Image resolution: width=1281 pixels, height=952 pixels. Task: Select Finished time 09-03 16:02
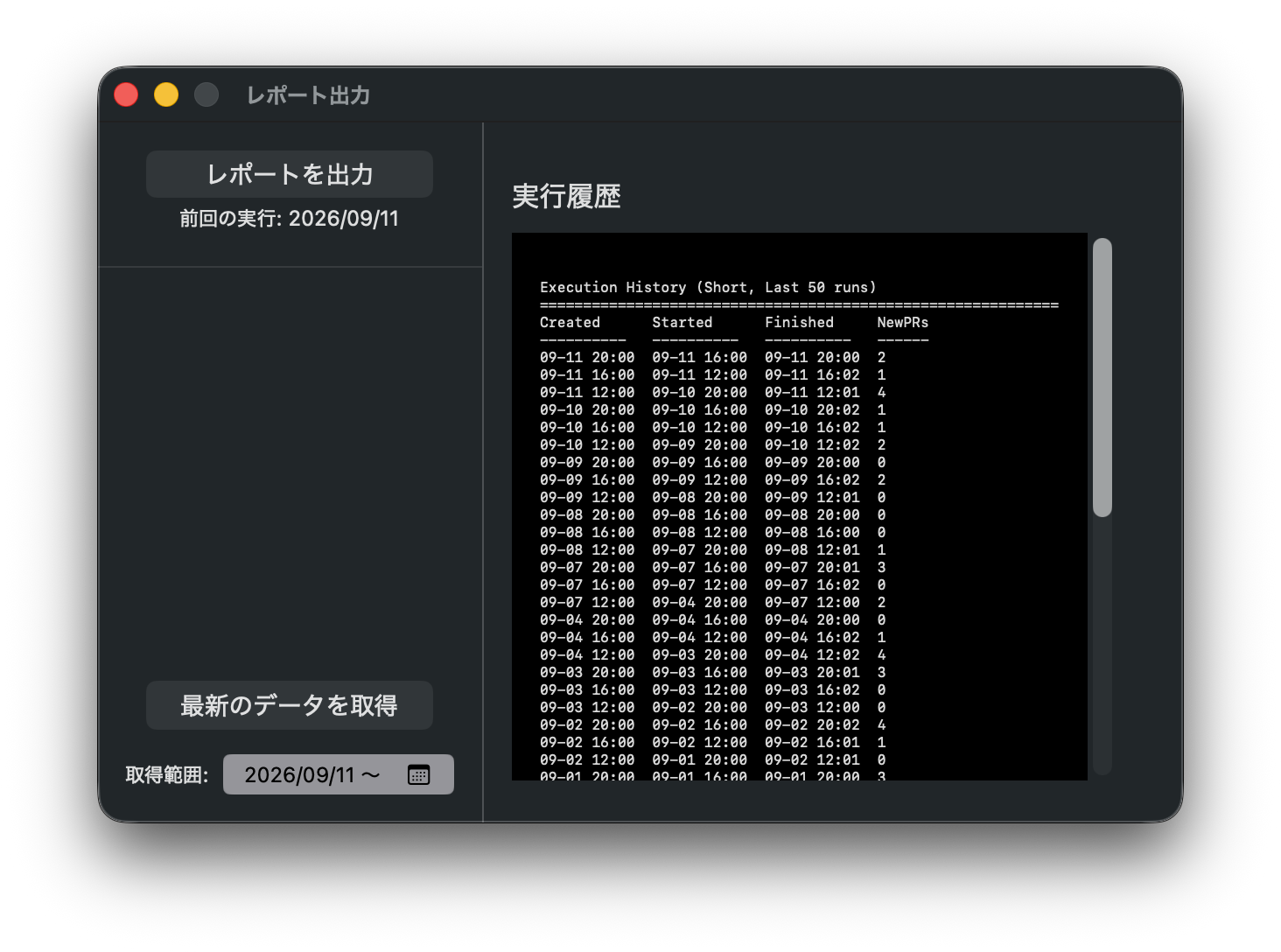tap(812, 689)
